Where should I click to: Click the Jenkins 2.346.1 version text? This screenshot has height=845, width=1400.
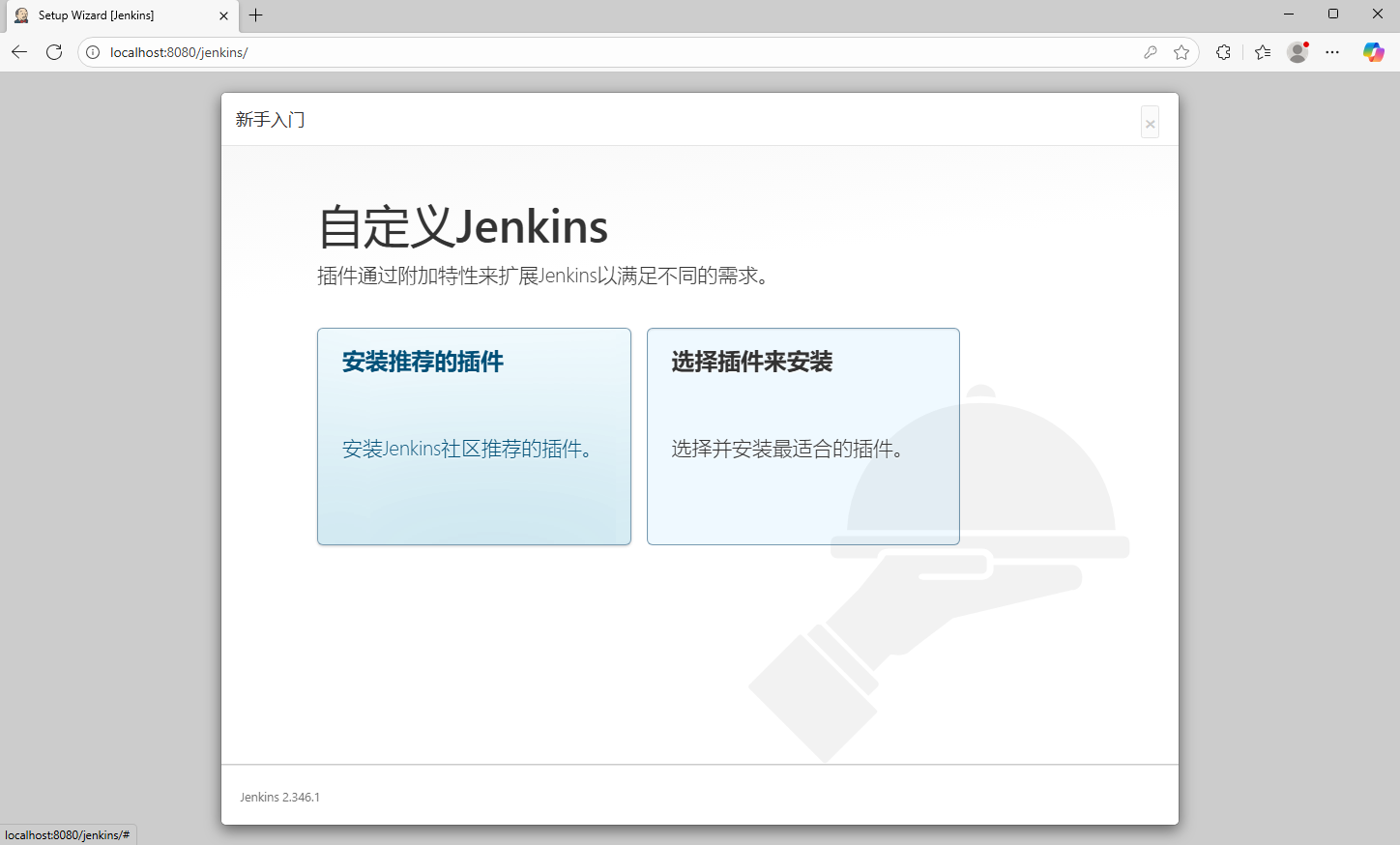point(279,798)
